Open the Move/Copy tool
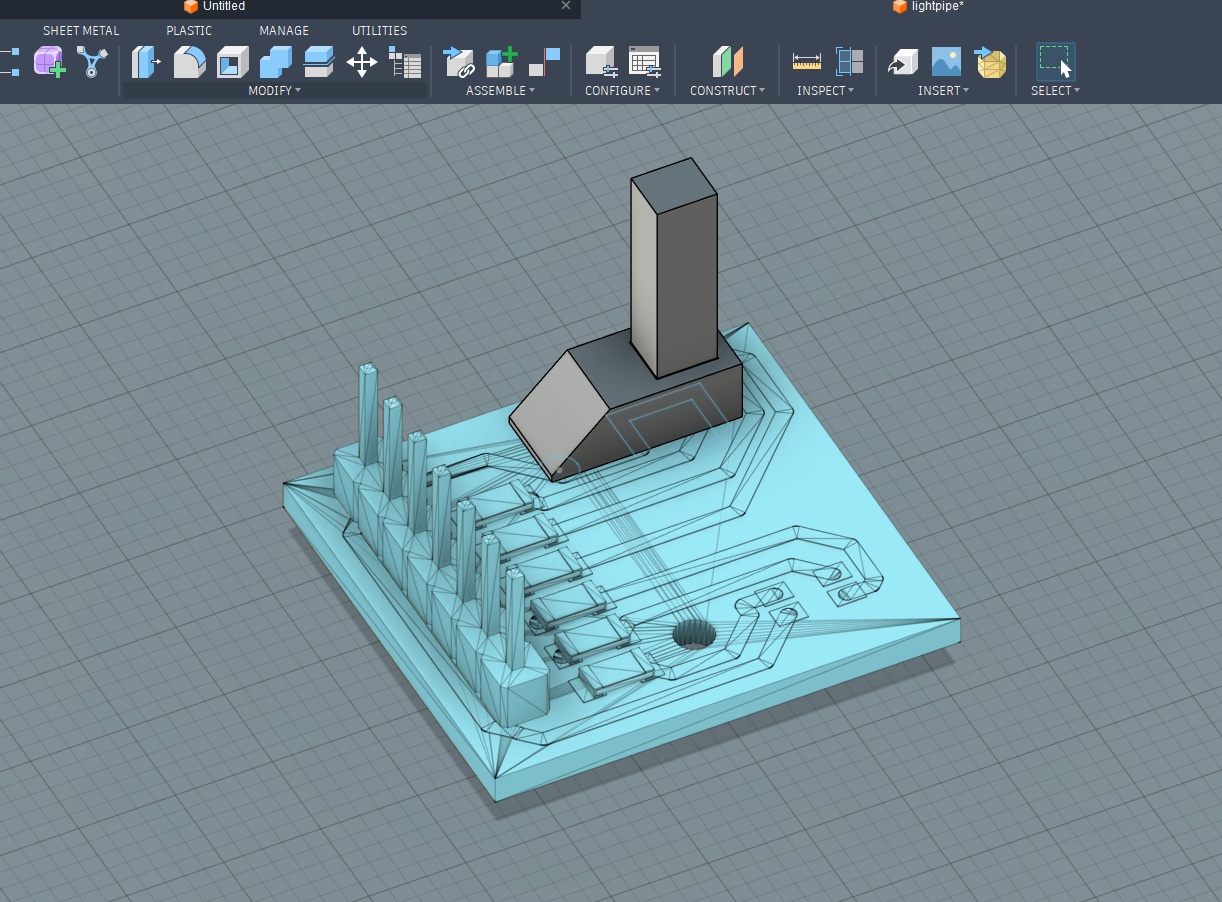 [x=362, y=62]
